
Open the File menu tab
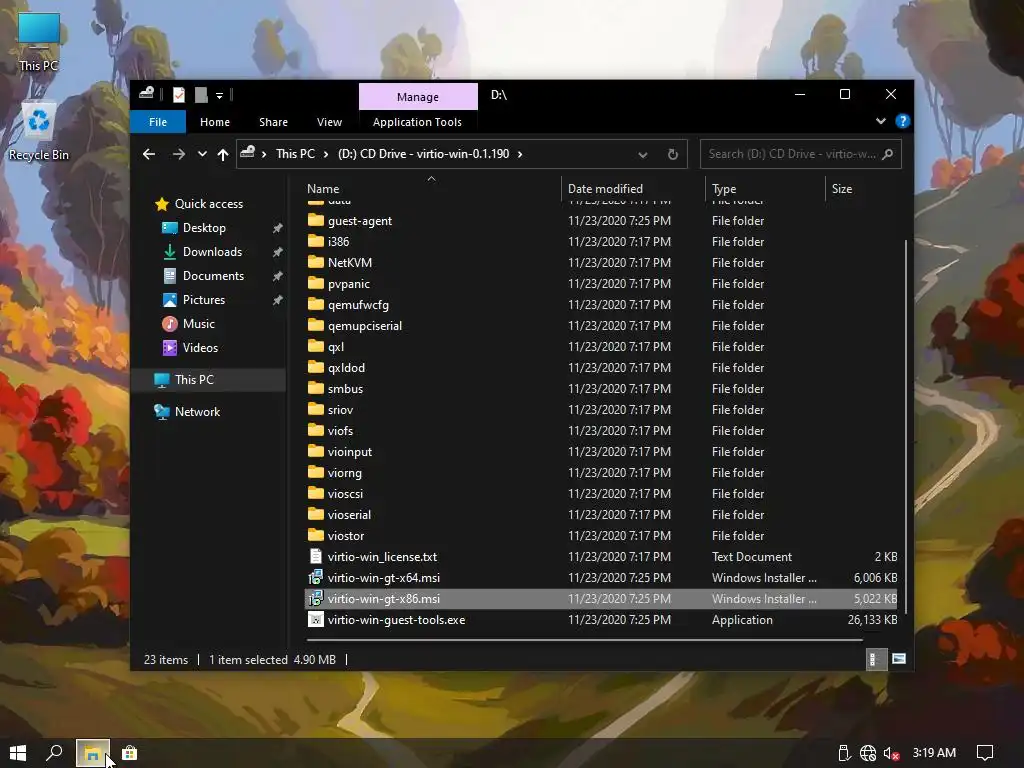coord(158,122)
